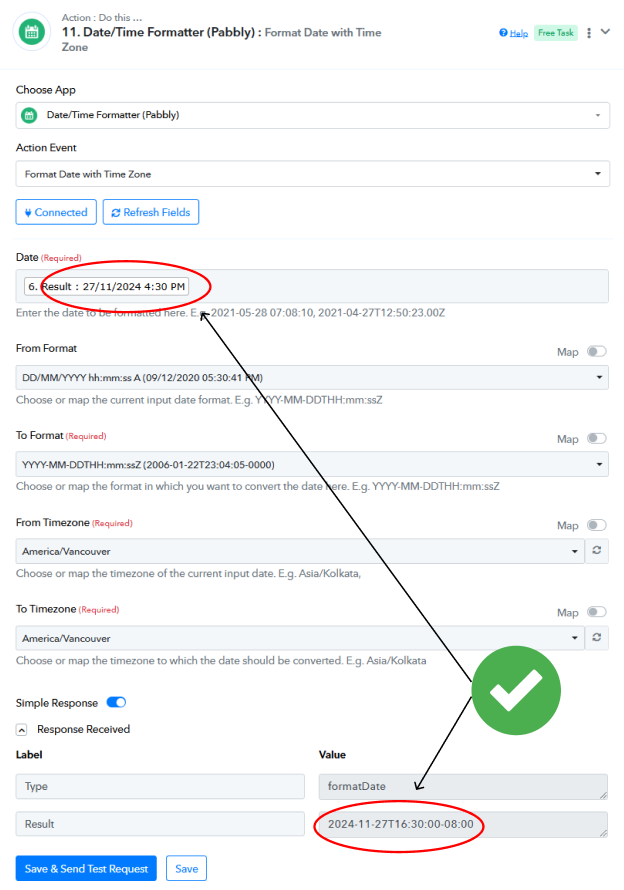Click the Date input field
624x890 pixels.
coord(312,286)
